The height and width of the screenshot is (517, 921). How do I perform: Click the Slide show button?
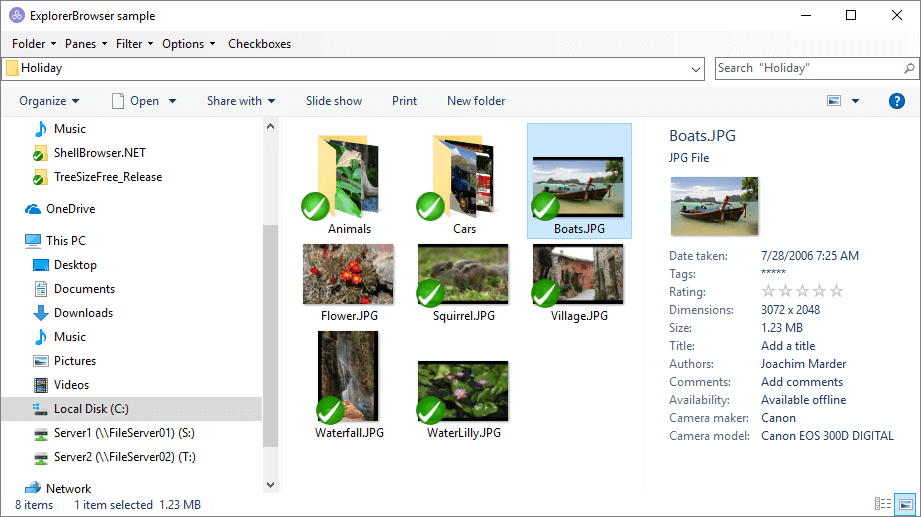[334, 101]
